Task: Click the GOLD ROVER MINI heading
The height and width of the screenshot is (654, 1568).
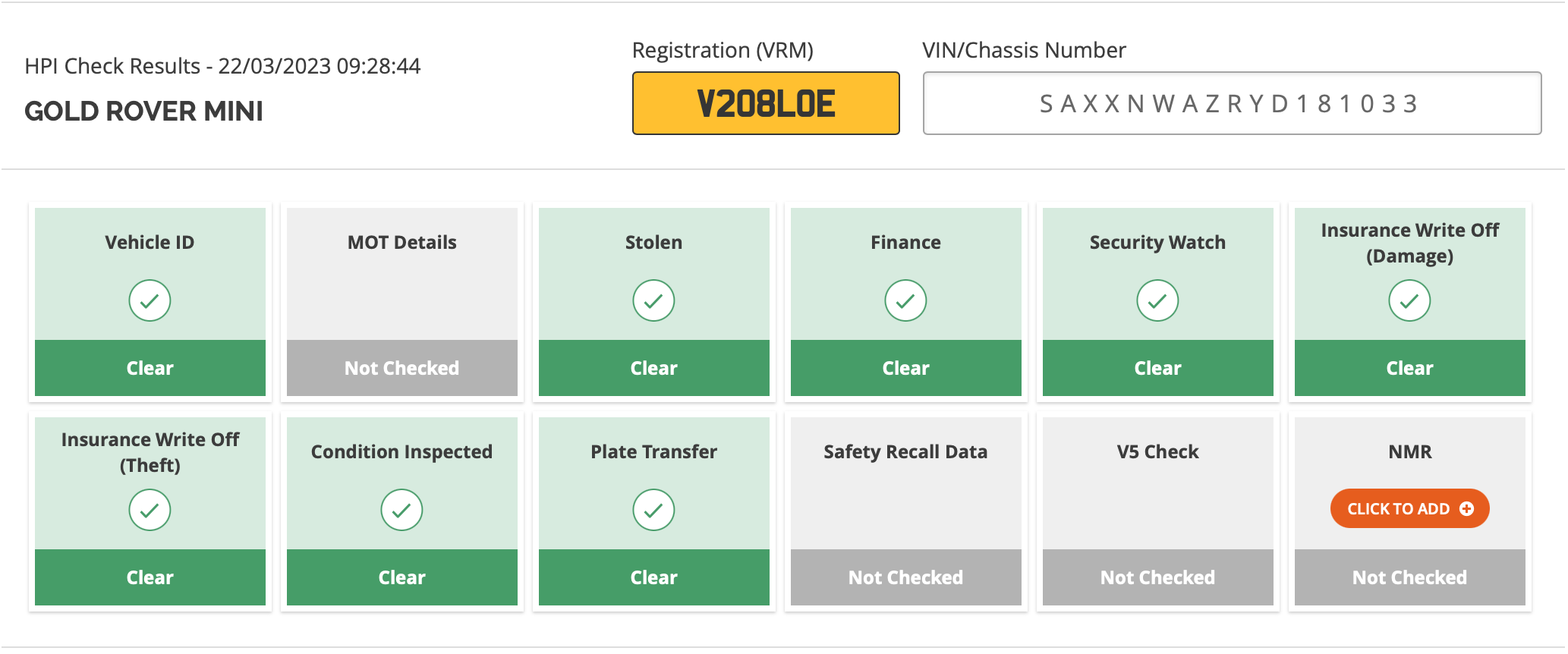Action: [143, 112]
